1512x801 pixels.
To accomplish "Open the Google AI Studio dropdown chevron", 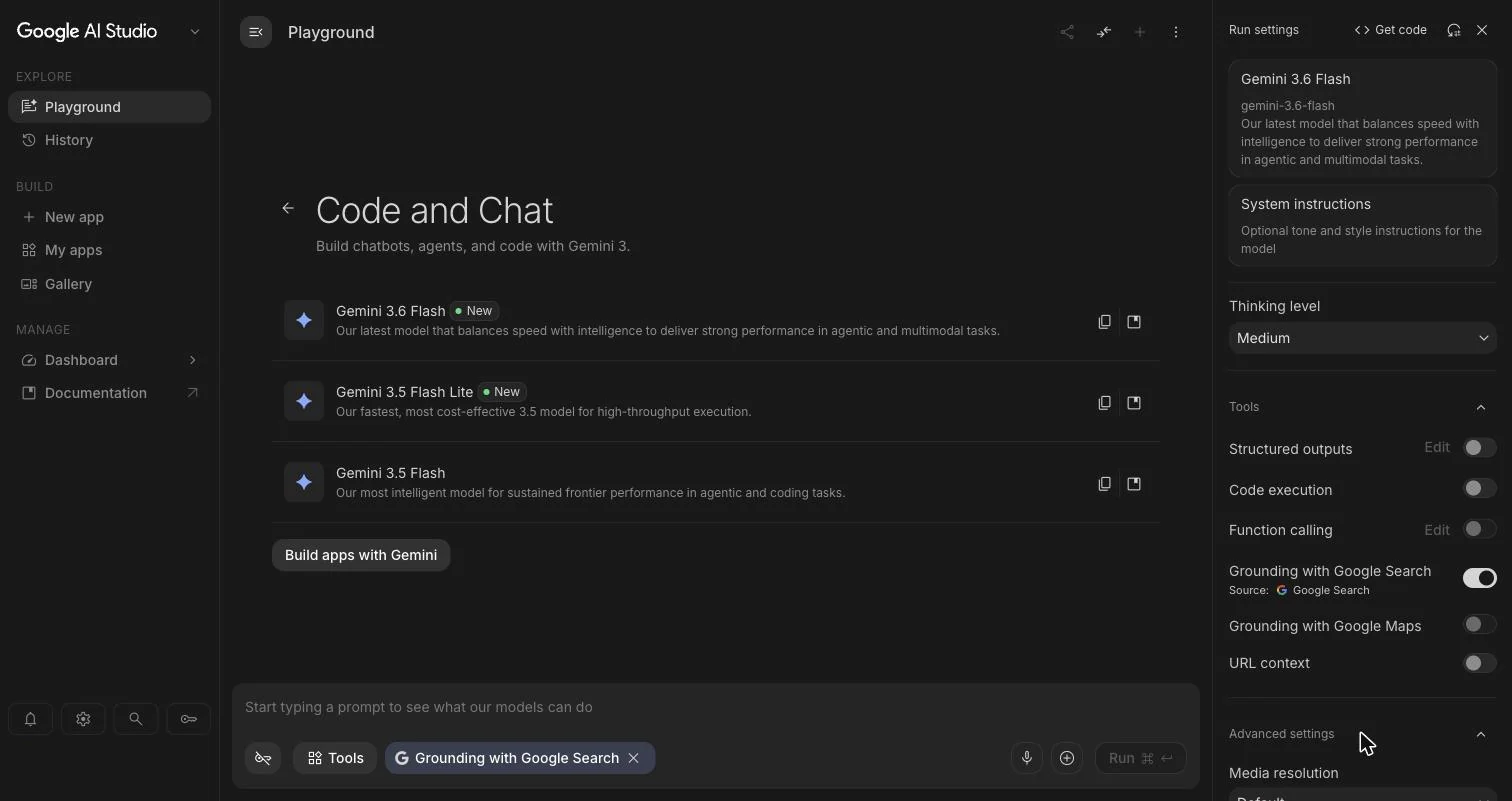I will [x=195, y=32].
